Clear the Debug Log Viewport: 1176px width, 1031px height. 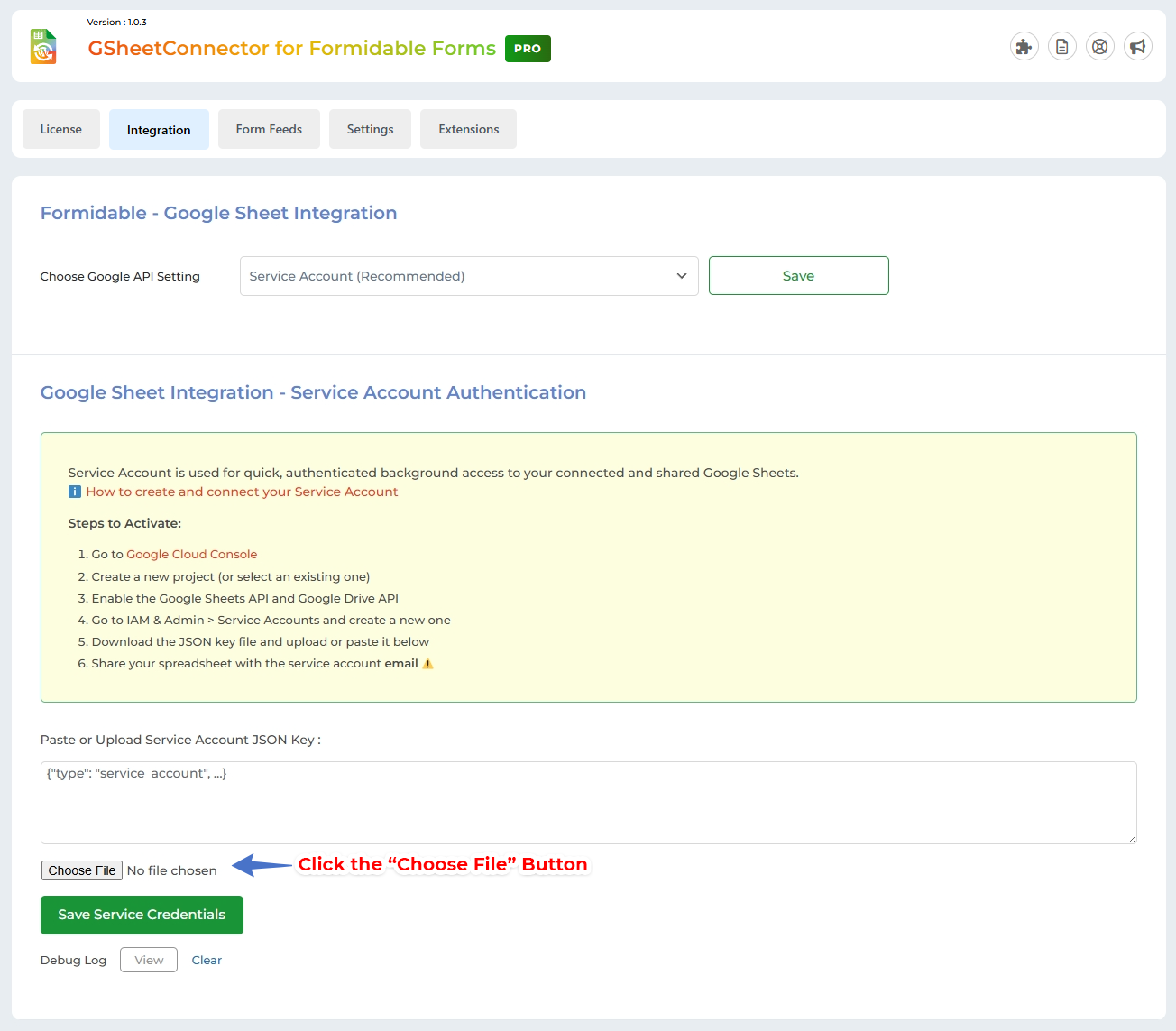coord(207,960)
